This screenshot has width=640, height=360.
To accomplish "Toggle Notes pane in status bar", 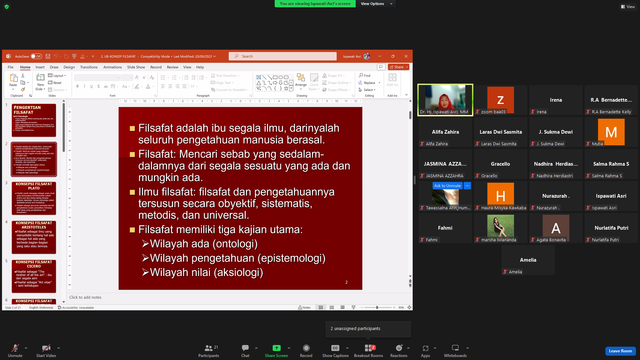I will click(304, 307).
